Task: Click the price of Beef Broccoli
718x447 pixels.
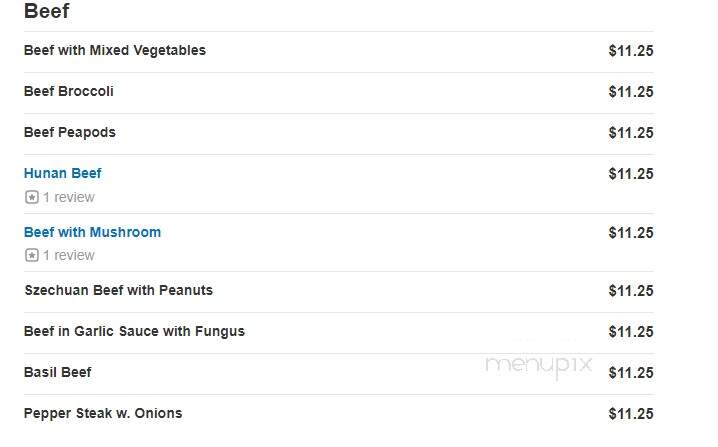Action: tap(631, 92)
